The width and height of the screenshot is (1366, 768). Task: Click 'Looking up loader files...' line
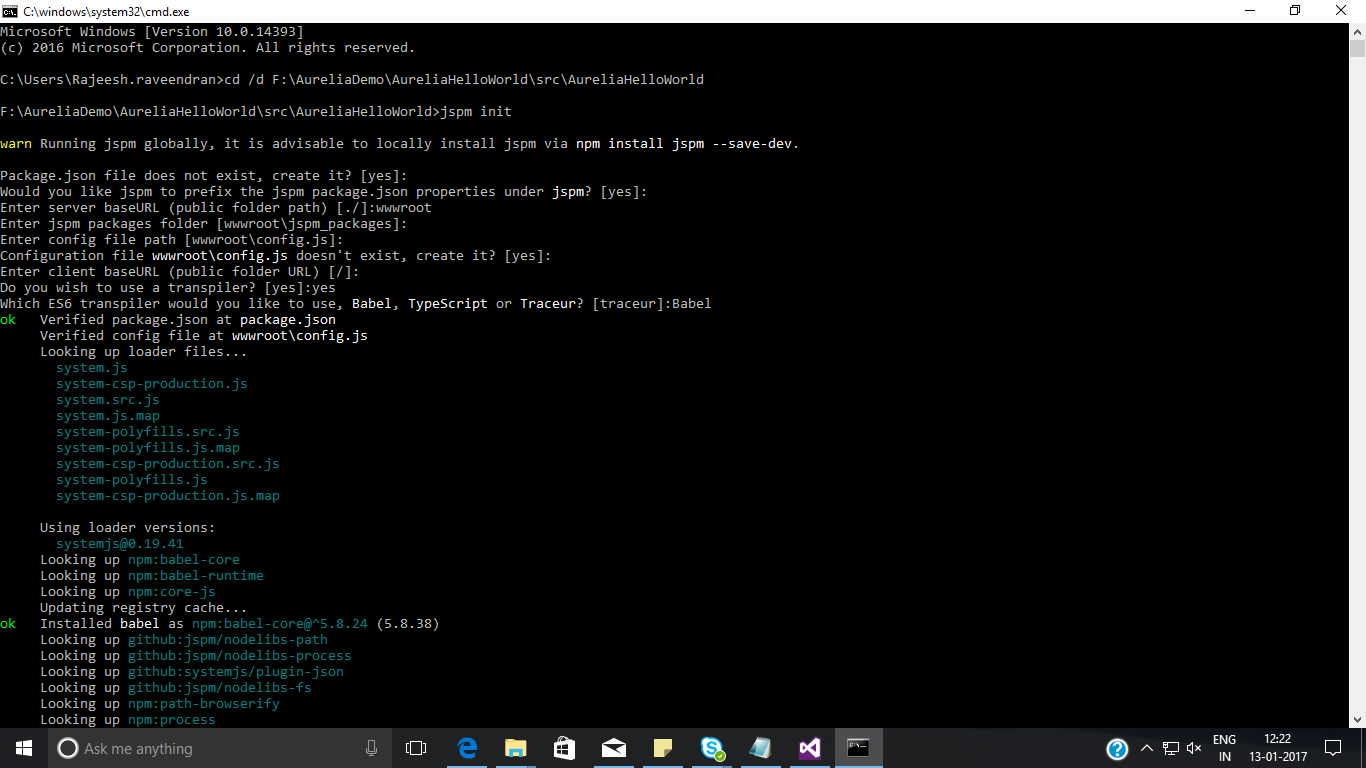[144, 351]
